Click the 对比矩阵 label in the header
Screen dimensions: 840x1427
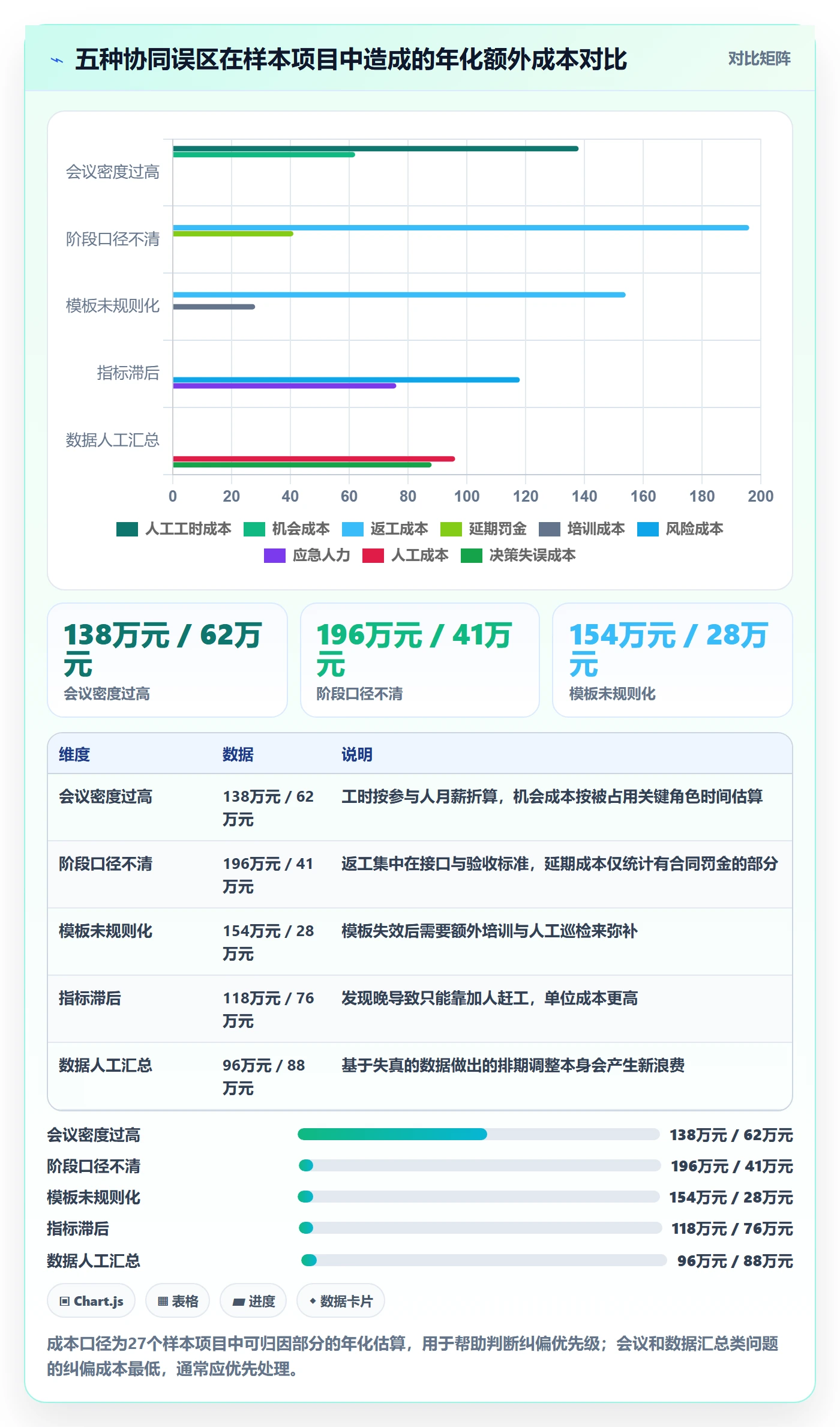click(x=759, y=58)
